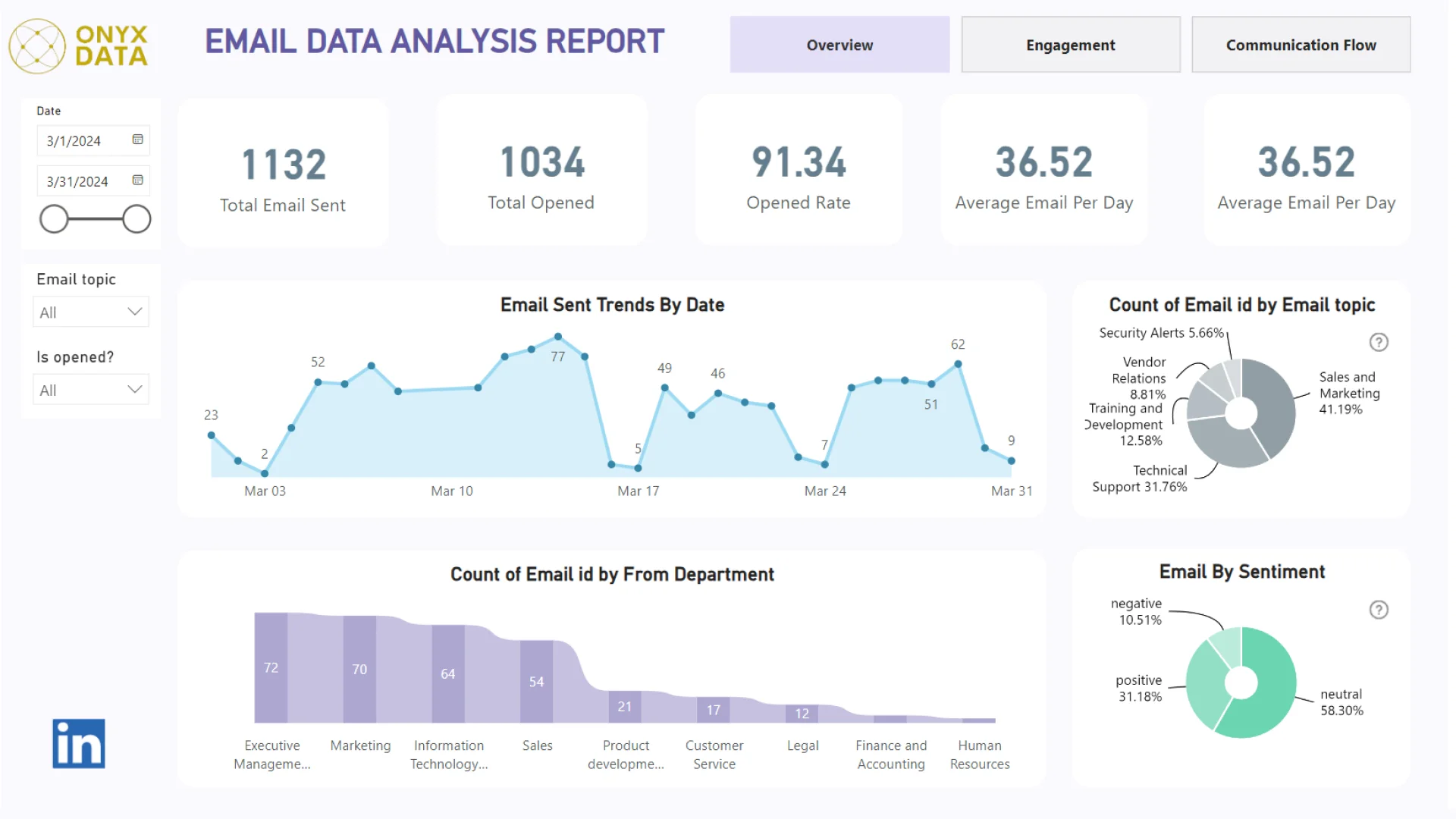Click the data point labeled 52
The image size is (1456, 819).
(x=318, y=382)
